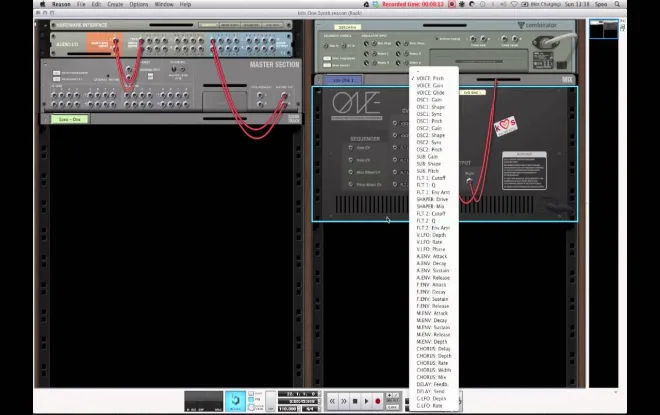The image size is (660, 415).
Task: Select second Hardware Interface tab button
Action: point(229,25)
